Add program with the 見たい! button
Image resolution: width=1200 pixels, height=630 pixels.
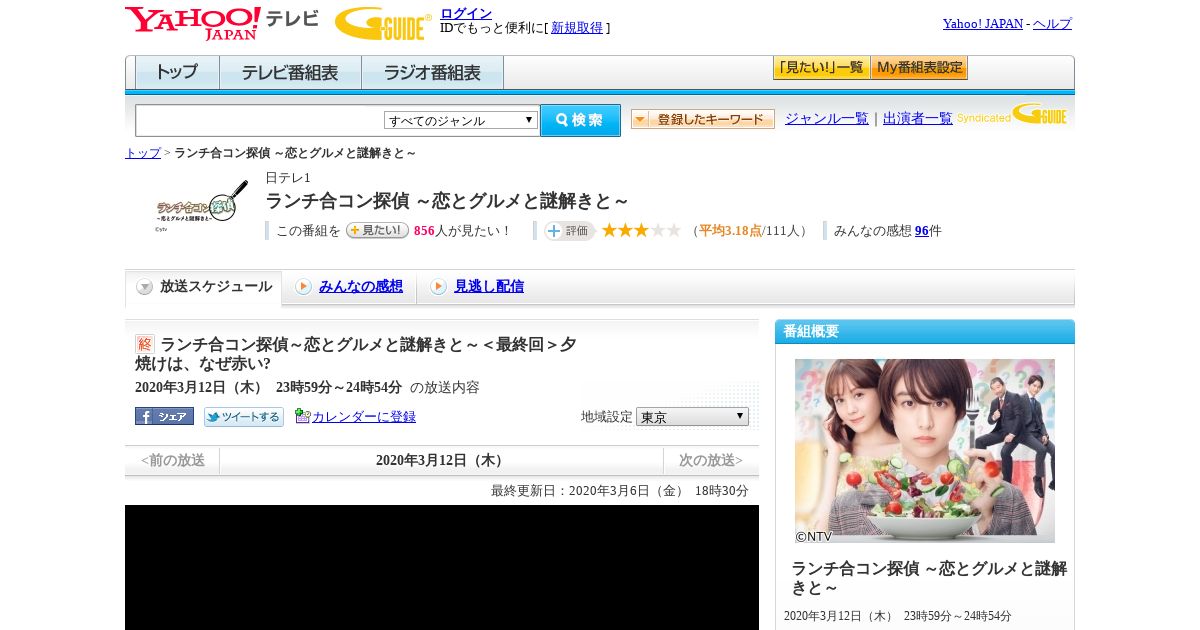click(x=377, y=230)
